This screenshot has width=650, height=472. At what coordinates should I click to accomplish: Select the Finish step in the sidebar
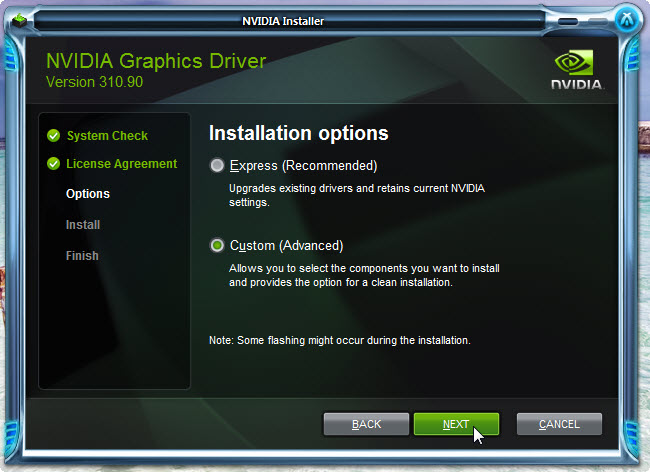tap(82, 256)
